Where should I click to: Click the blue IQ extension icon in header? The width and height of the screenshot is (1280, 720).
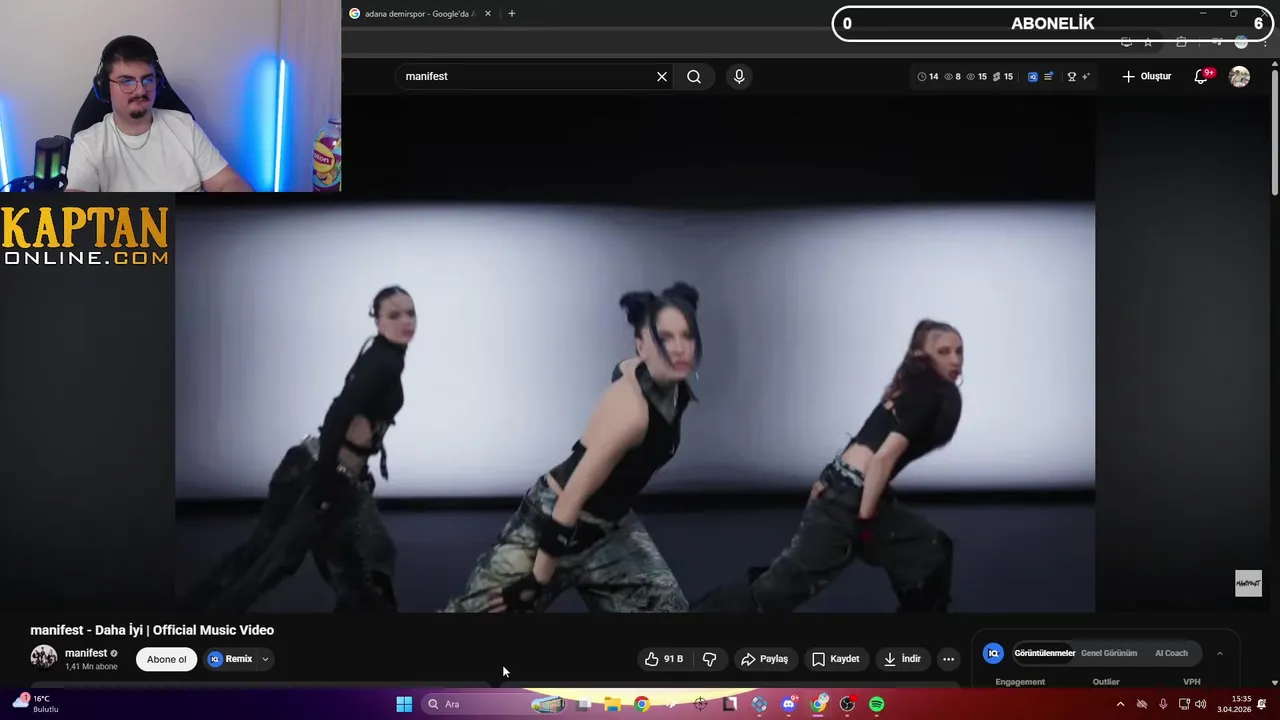pos(1033,76)
